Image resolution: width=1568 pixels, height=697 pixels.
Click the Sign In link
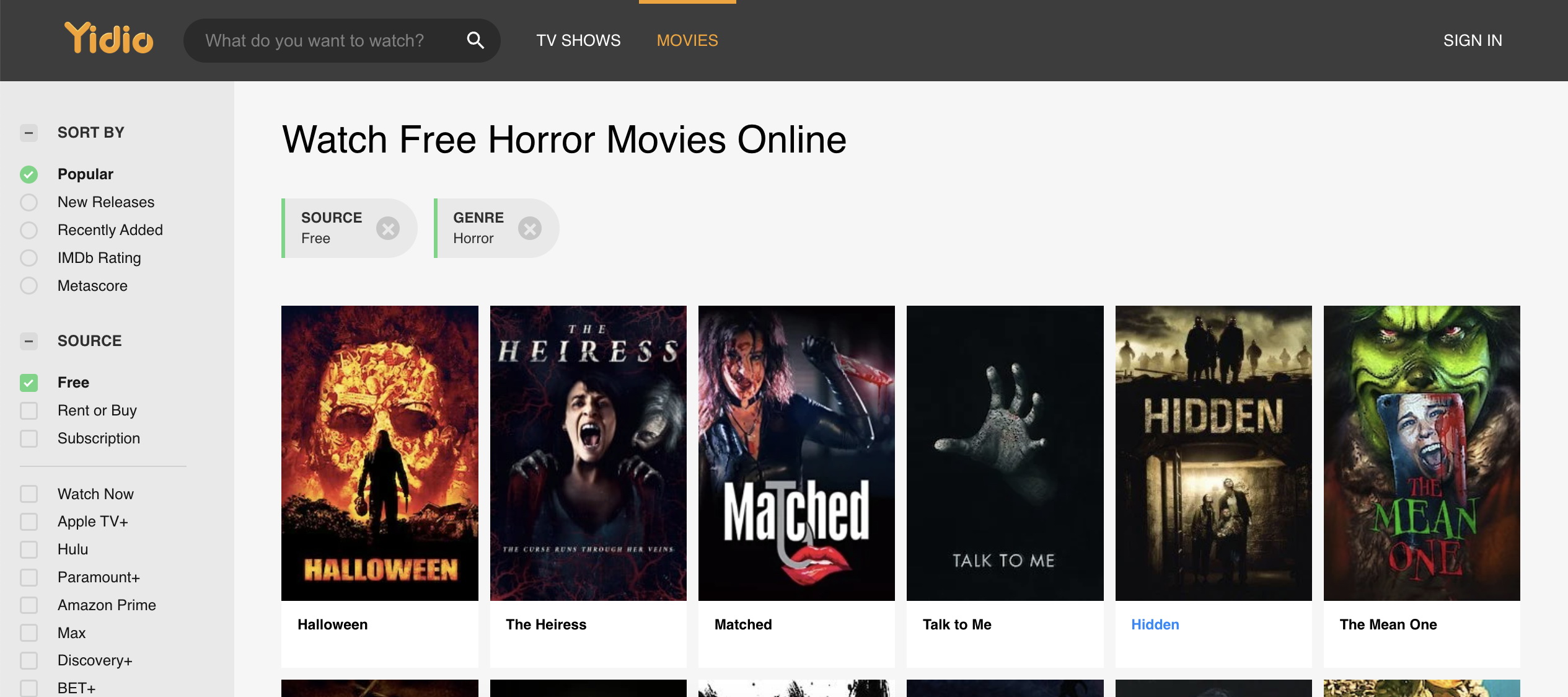click(x=1473, y=40)
